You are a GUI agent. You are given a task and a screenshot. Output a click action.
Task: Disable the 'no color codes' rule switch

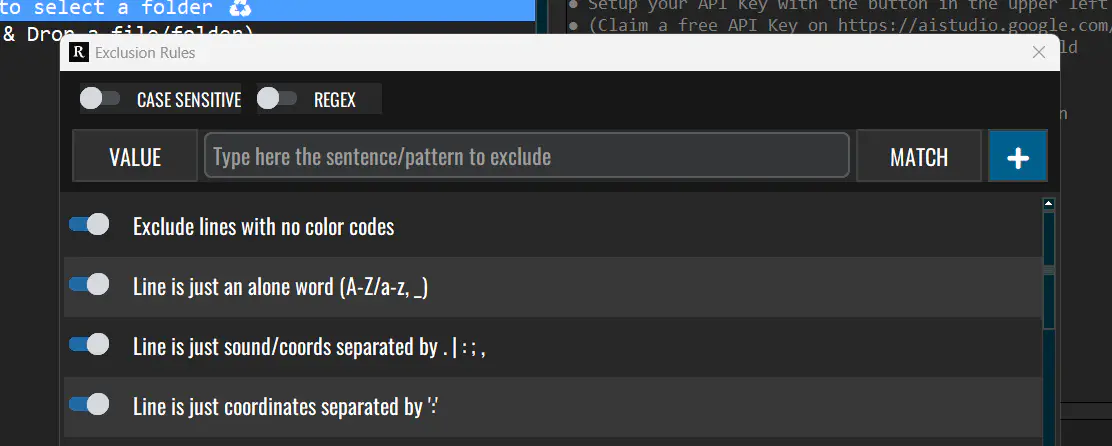(x=89, y=225)
